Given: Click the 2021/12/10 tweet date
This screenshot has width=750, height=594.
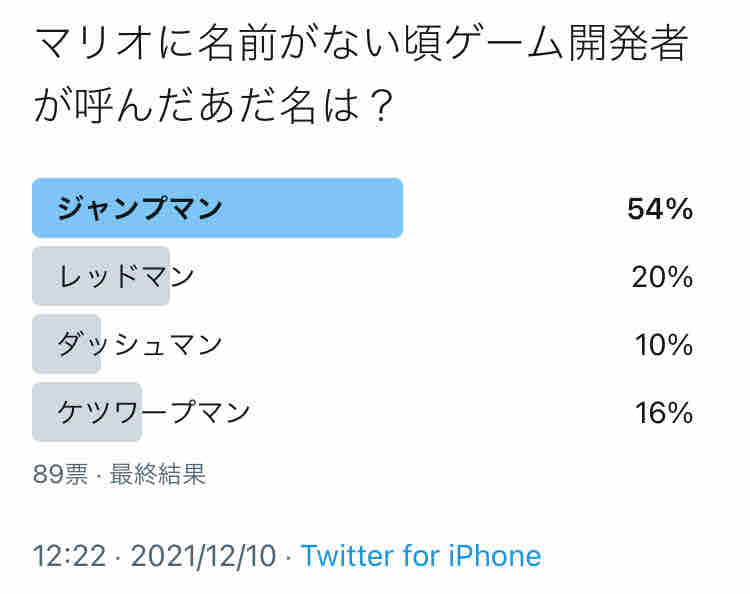Looking at the screenshot, I should point(204,556).
